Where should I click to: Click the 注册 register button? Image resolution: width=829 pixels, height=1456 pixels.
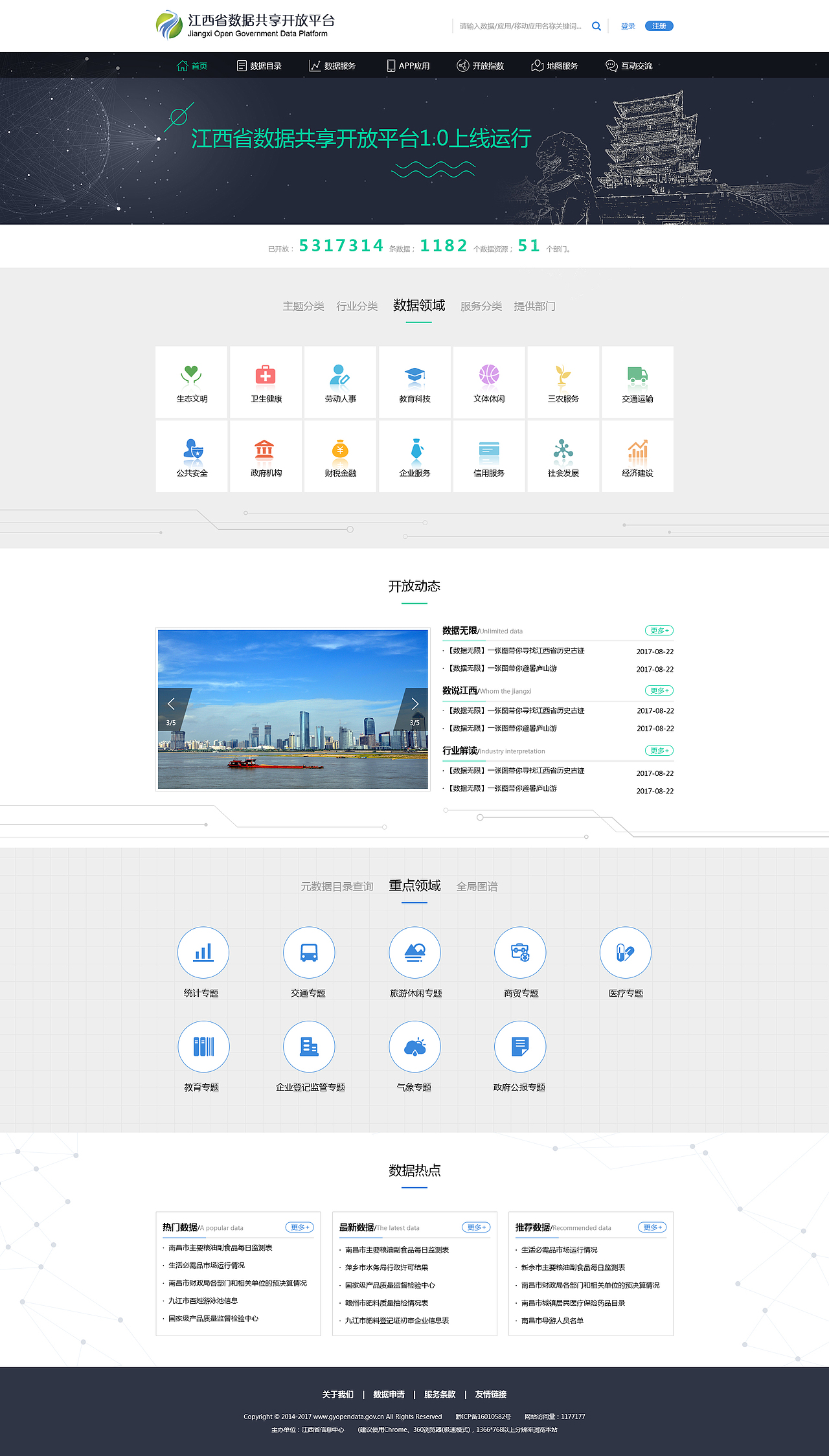659,26
